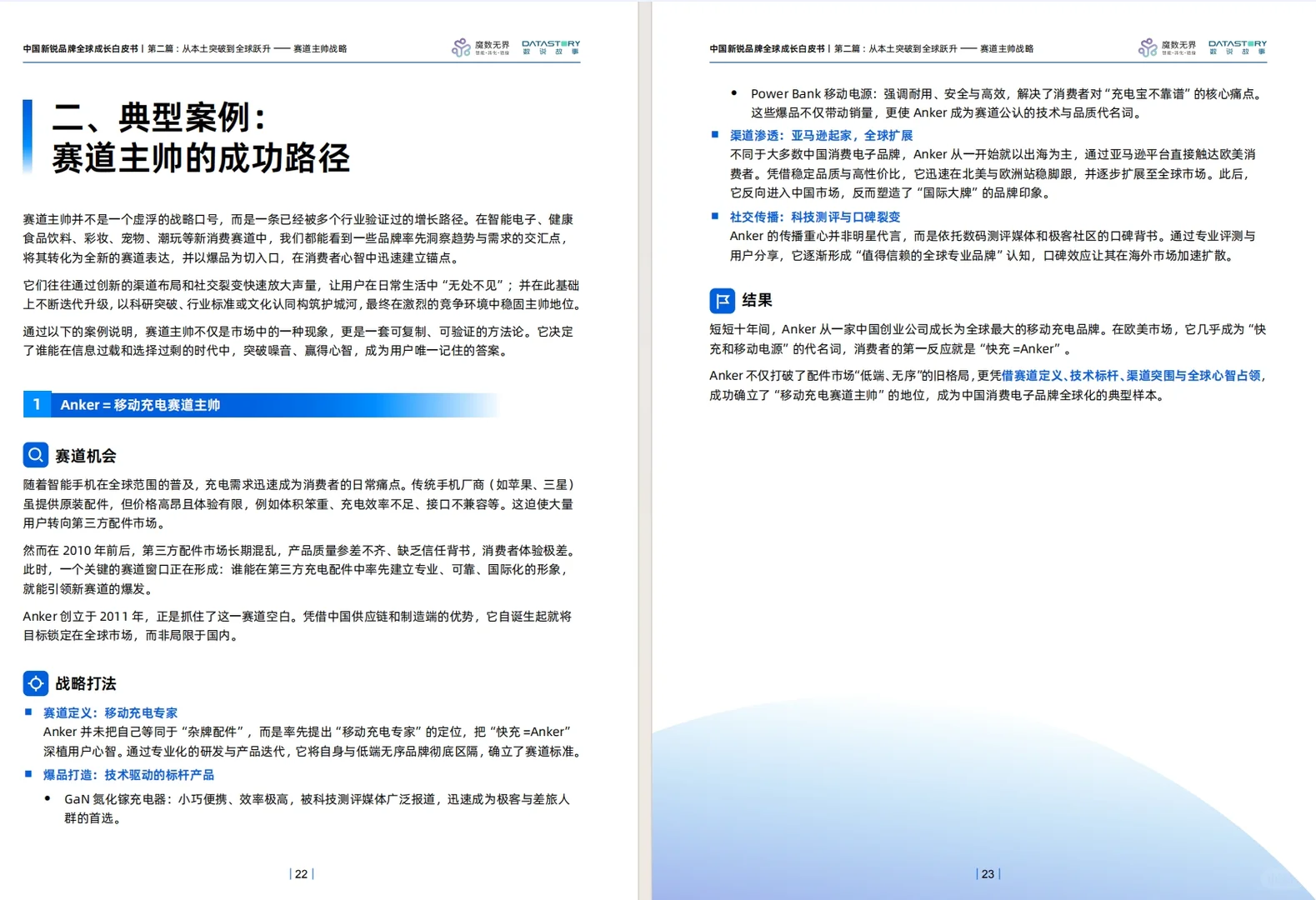
Task: Click blue subheading 爆品打造:技术驱动的标杆产品
Action: [x=128, y=775]
